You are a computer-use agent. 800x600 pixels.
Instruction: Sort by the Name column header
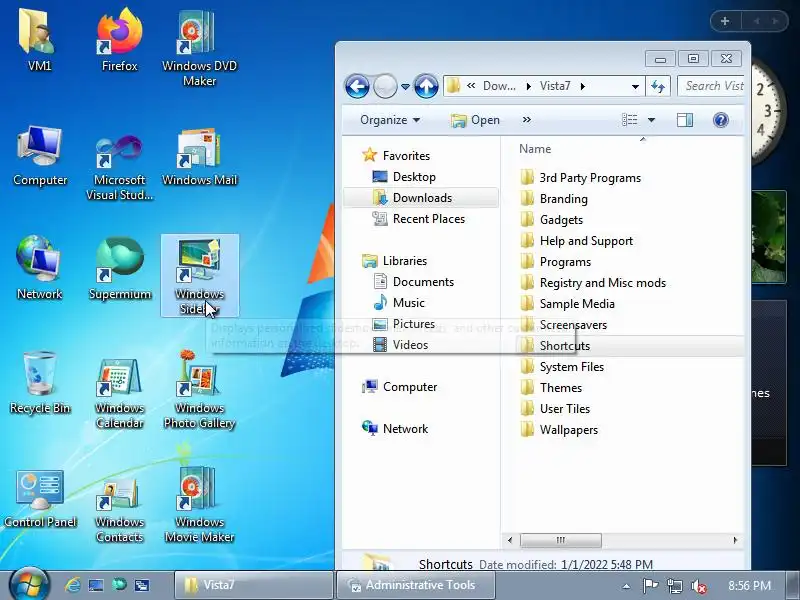(535, 149)
